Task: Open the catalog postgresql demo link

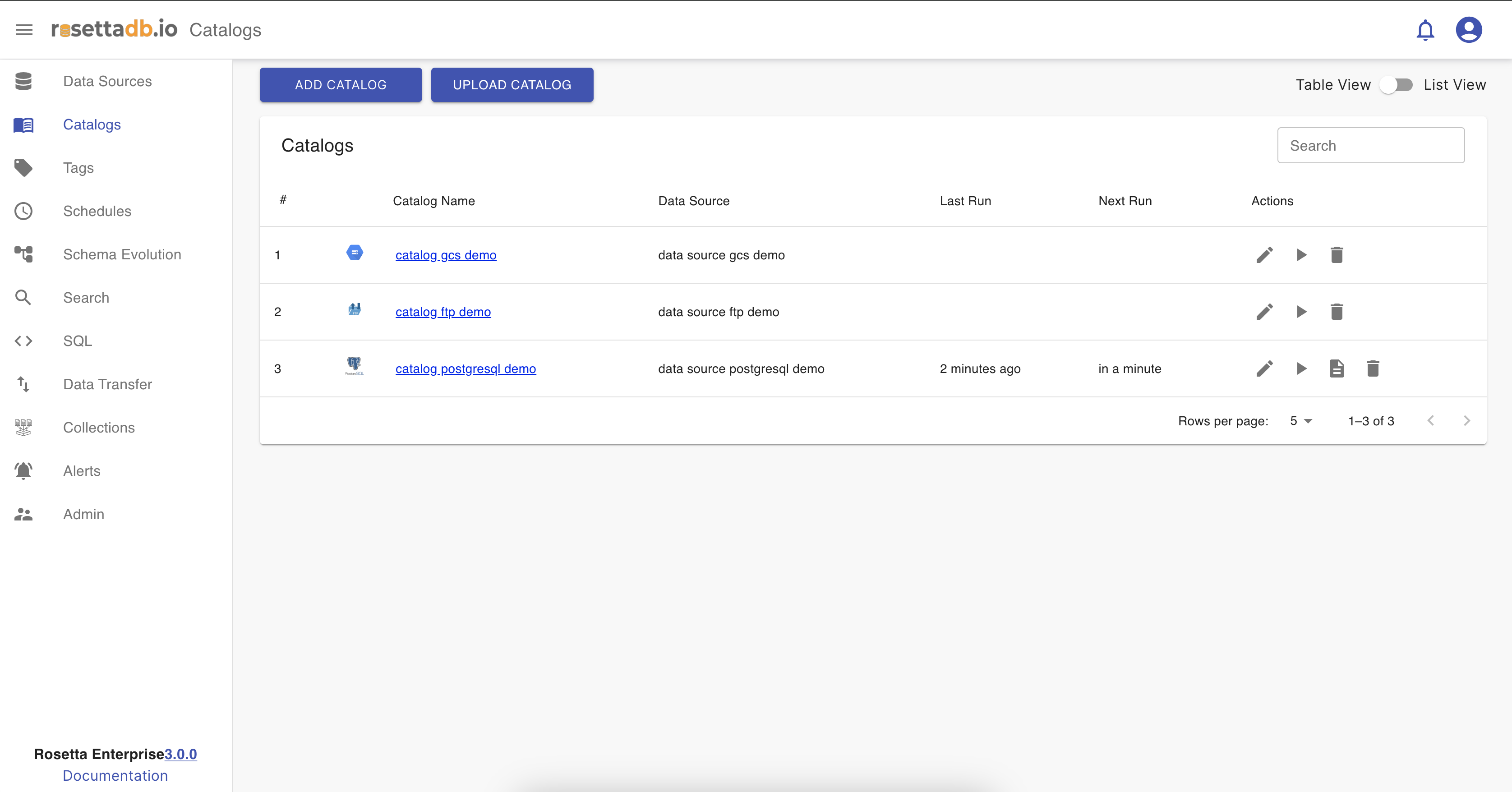Action: pos(466,368)
